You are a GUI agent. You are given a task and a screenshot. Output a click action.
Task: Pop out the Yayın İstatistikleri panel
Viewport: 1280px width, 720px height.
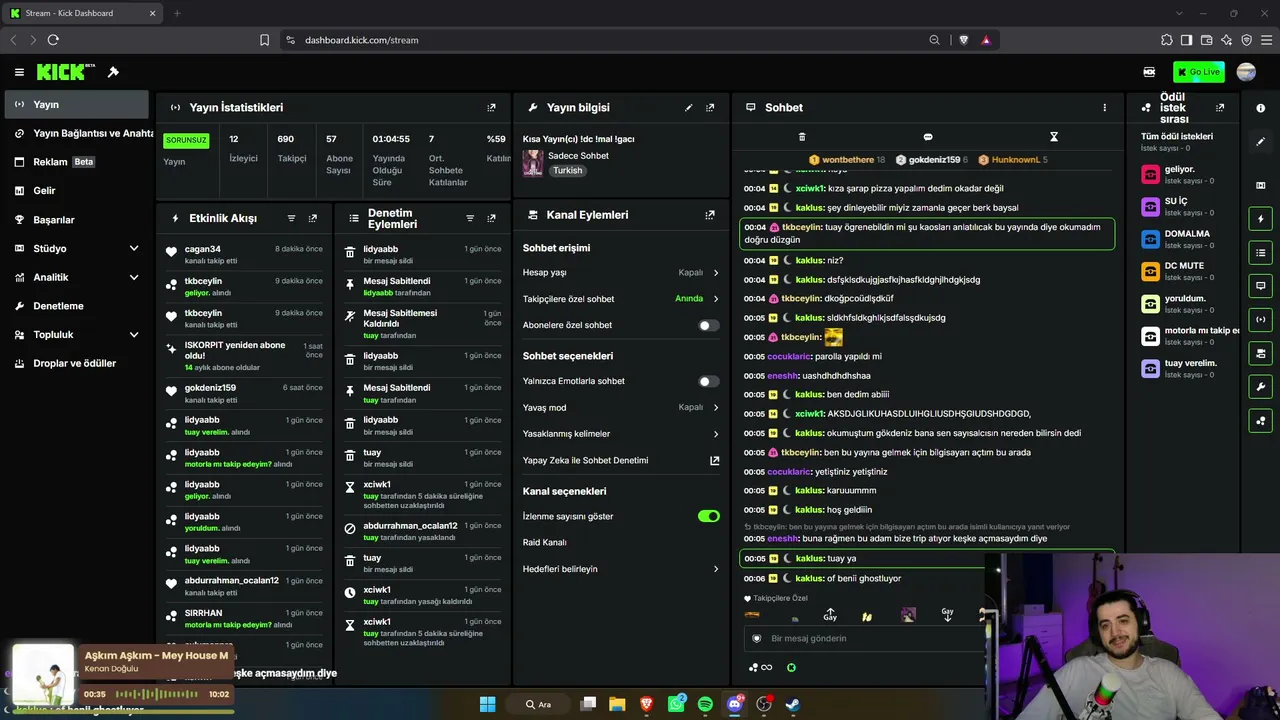(491, 108)
